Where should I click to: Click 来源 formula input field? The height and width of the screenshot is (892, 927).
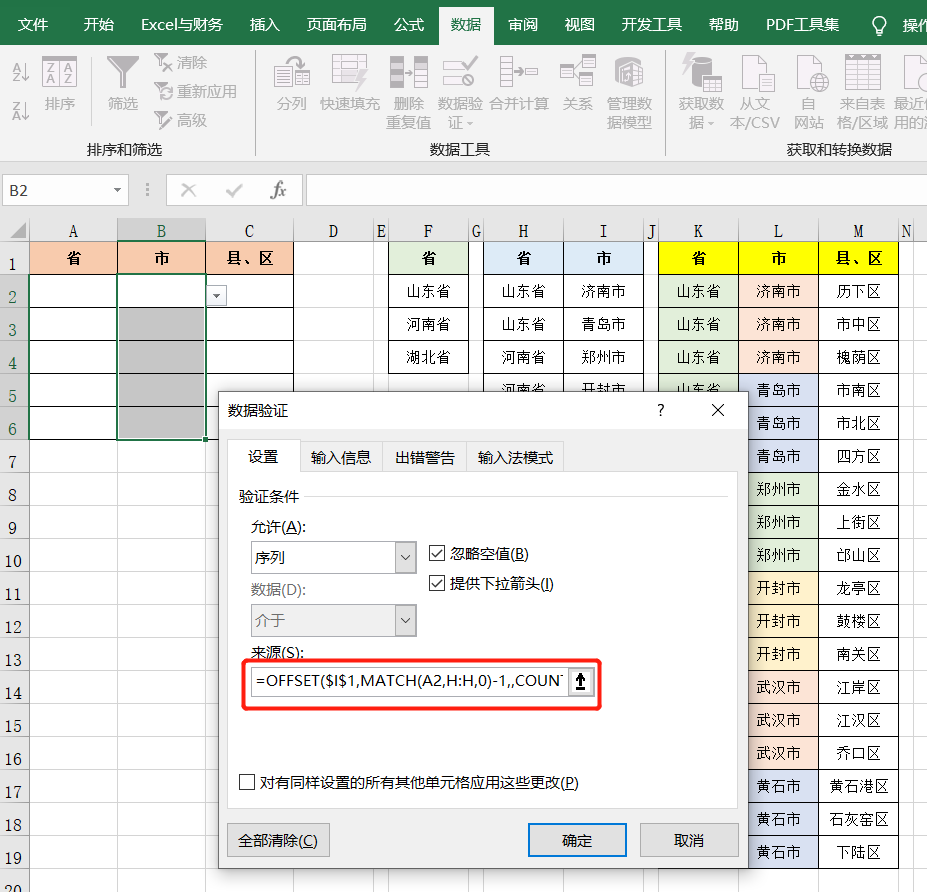click(x=409, y=682)
